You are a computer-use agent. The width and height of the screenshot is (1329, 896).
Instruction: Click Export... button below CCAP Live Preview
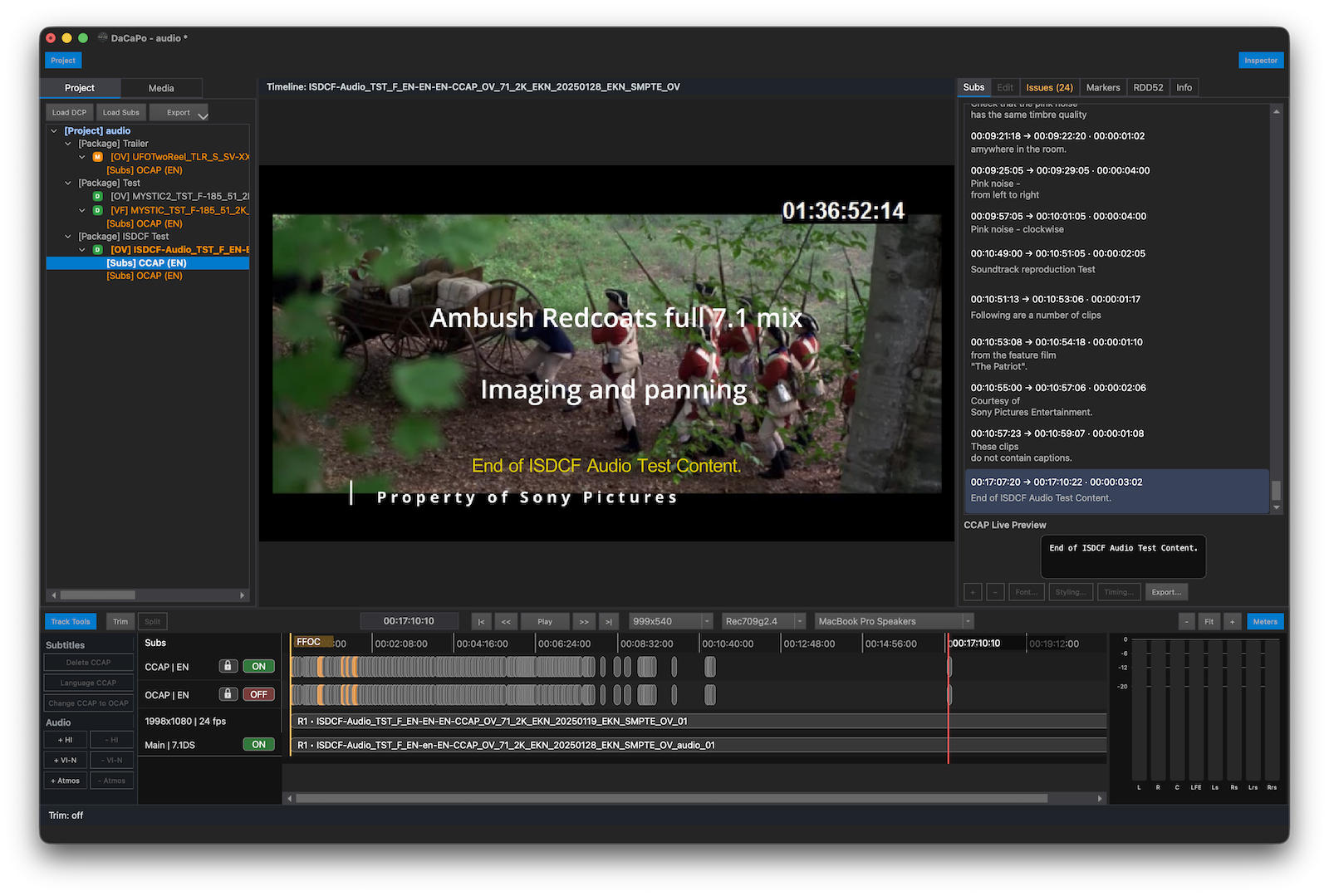[x=1166, y=592]
